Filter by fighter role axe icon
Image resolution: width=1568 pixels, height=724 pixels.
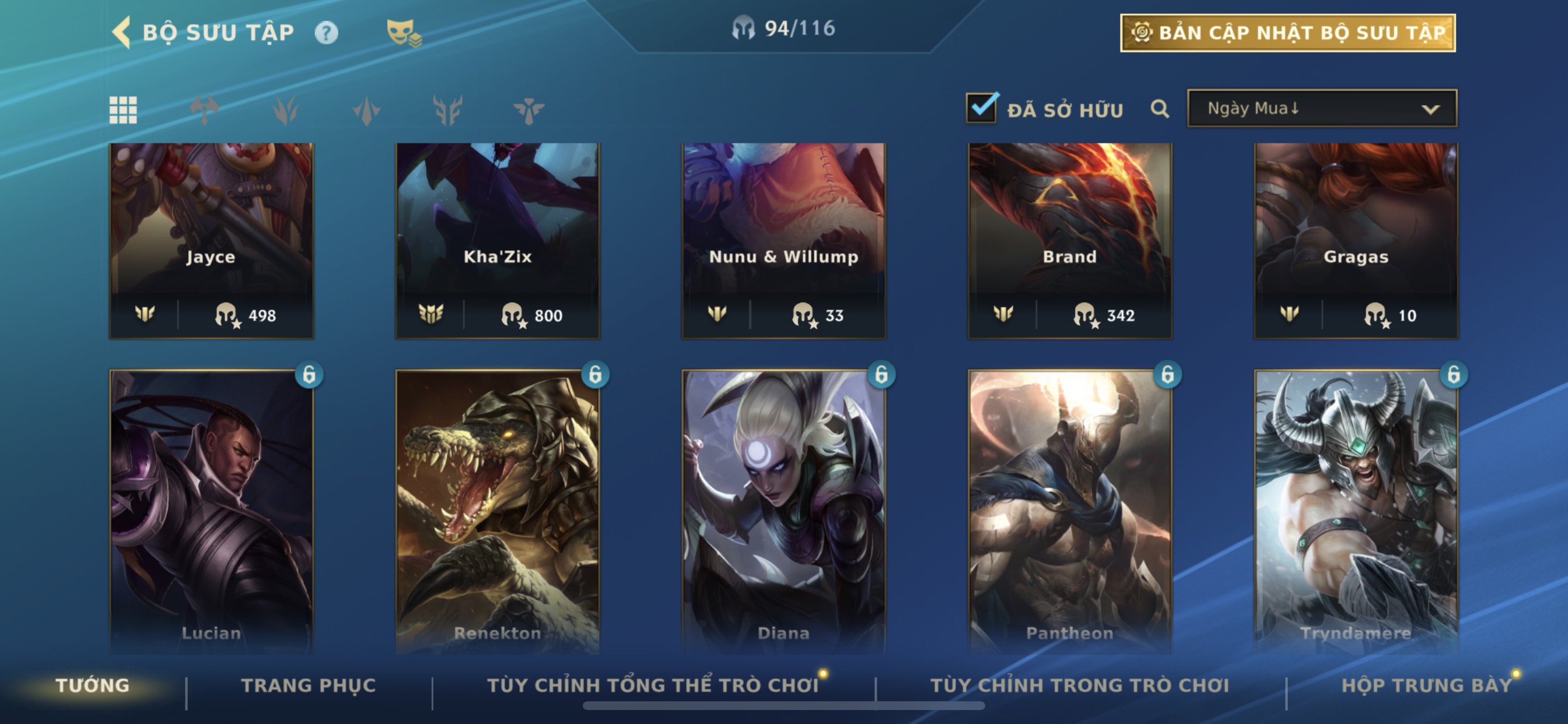click(x=205, y=110)
